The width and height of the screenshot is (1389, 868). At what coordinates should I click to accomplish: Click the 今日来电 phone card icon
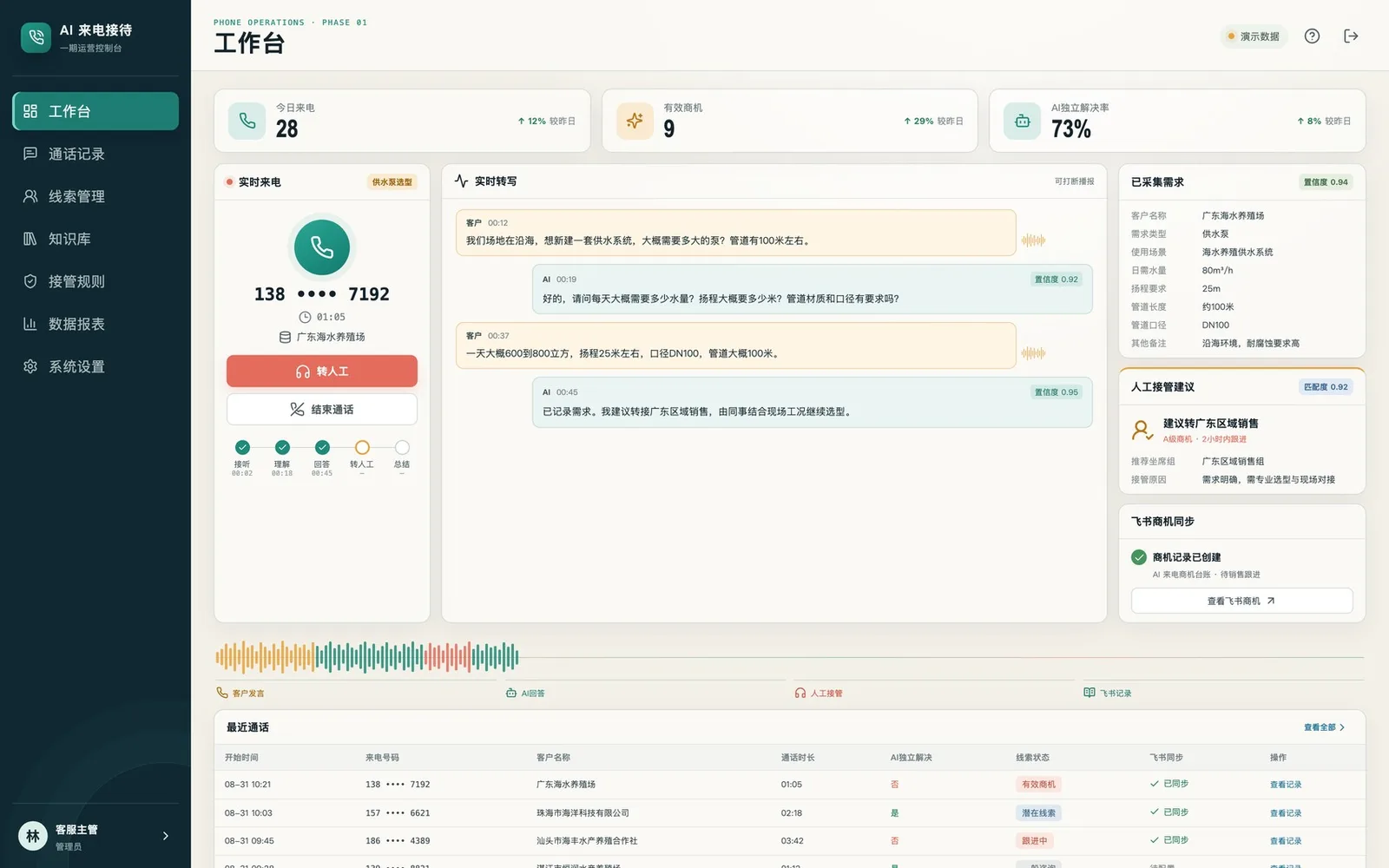247,121
